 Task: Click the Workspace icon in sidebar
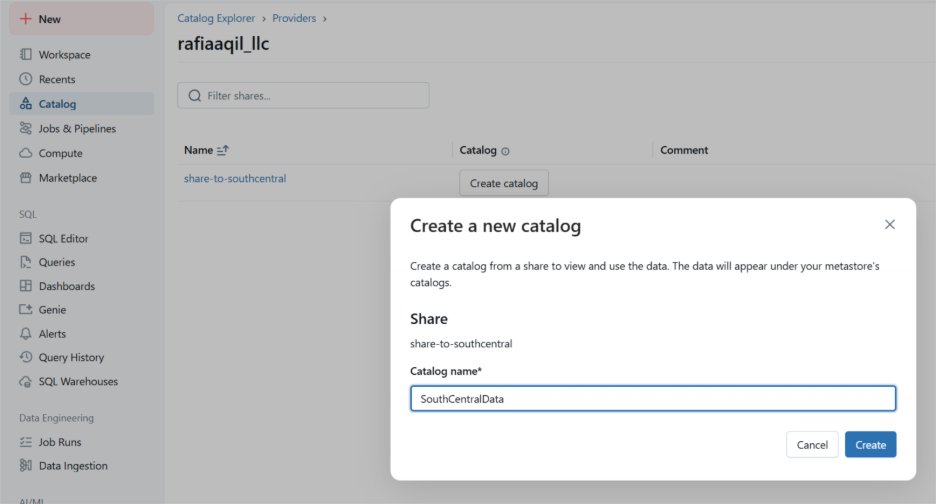[26, 55]
